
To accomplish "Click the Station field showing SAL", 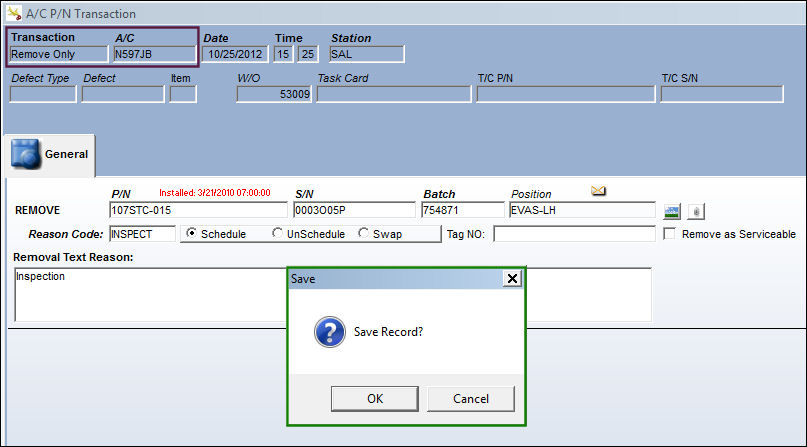I will point(367,54).
